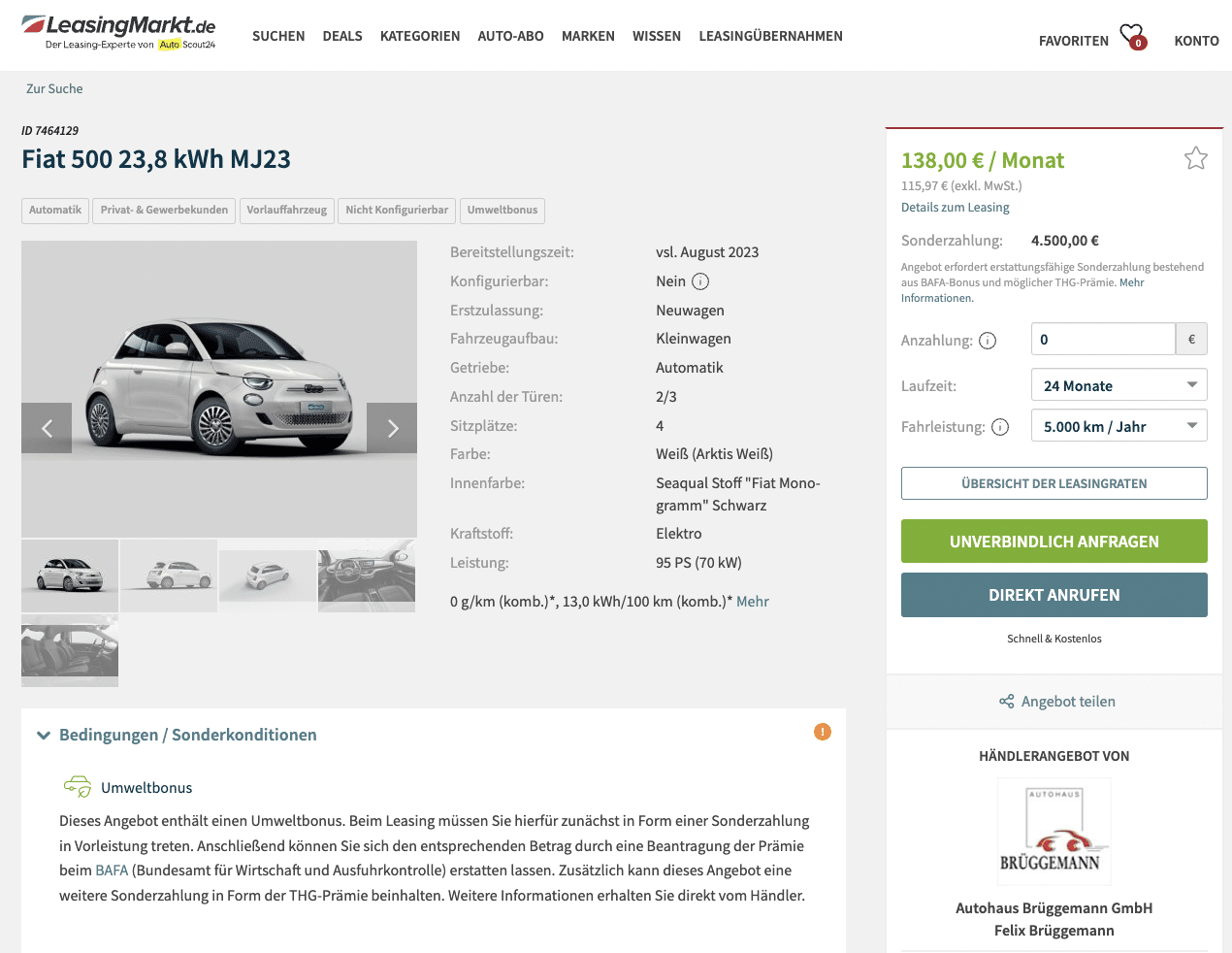Click Nicht Konfigurierbar tag
This screenshot has width=1232, height=953.
tap(397, 211)
